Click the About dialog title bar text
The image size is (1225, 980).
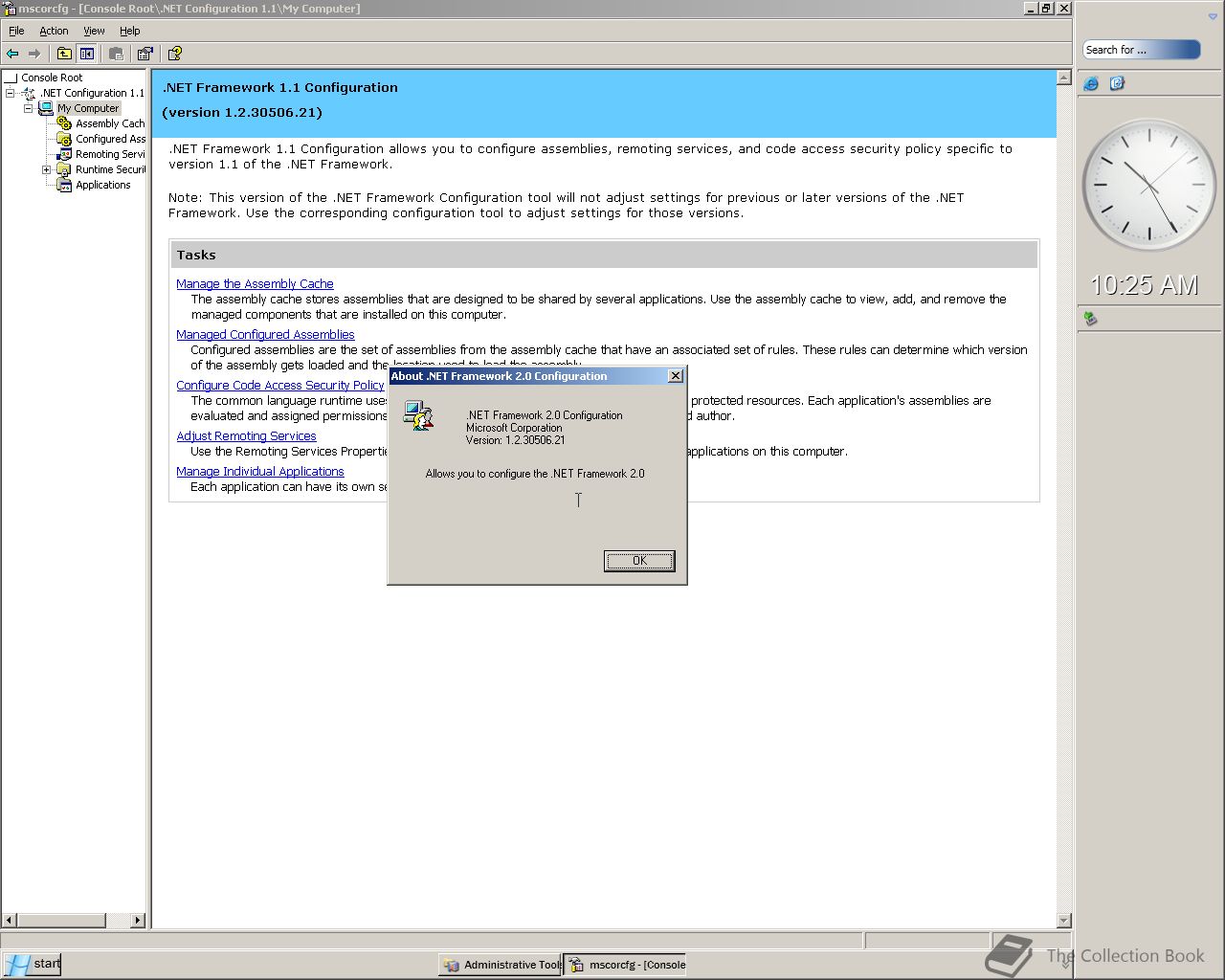[499, 376]
